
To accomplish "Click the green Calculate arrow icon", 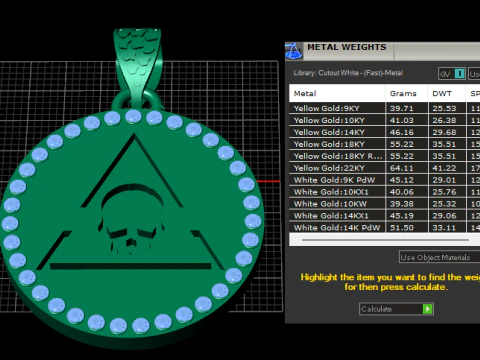I will click(x=427, y=309).
